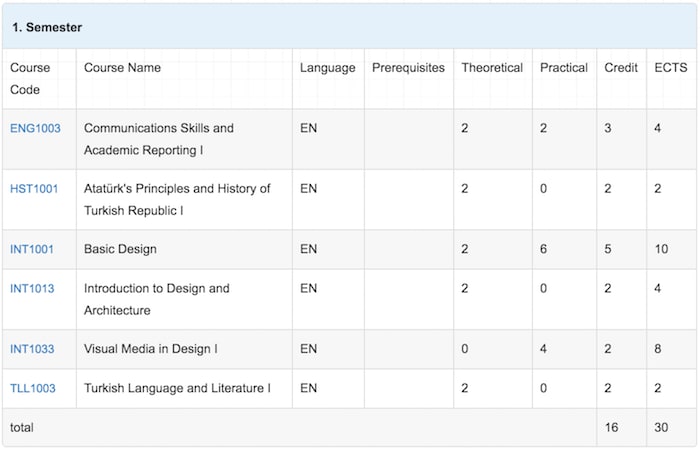Click the Credit column header
The height and width of the screenshot is (450, 700).
click(x=621, y=68)
